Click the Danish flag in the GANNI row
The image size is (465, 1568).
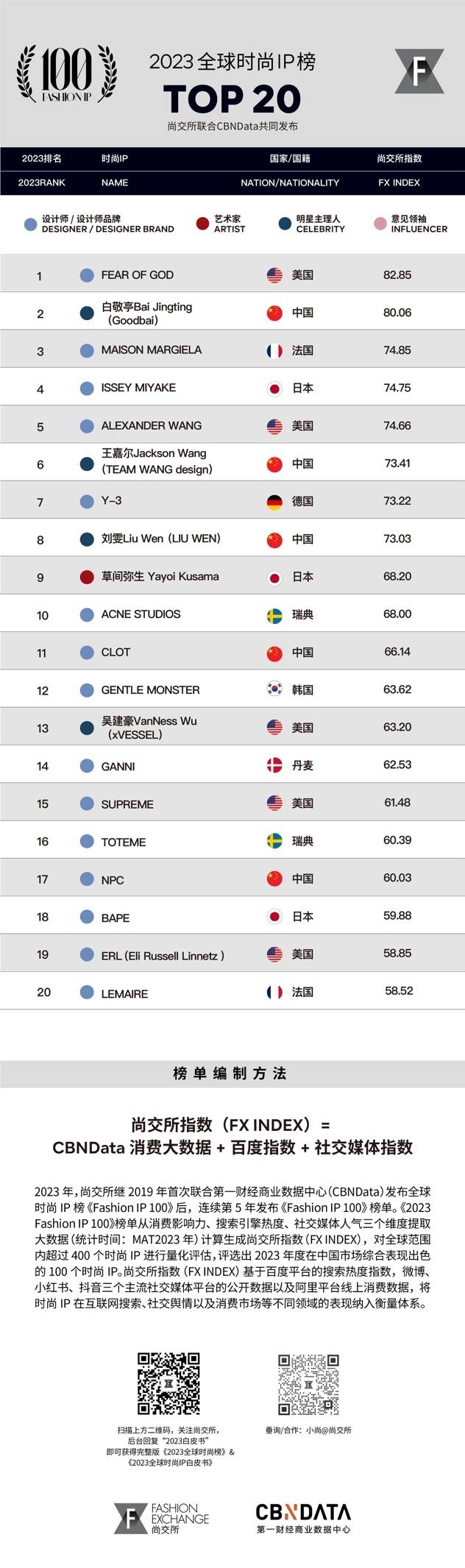point(274,766)
